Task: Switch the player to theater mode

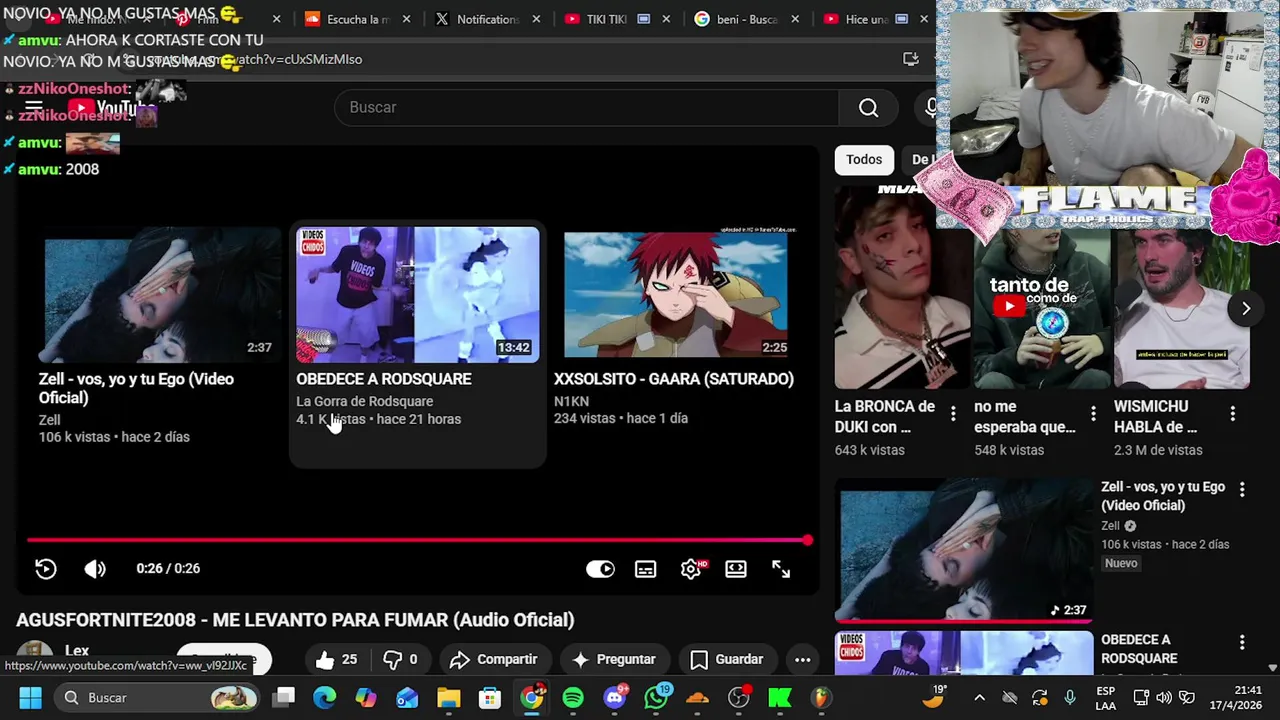Action: pyautogui.click(x=736, y=569)
